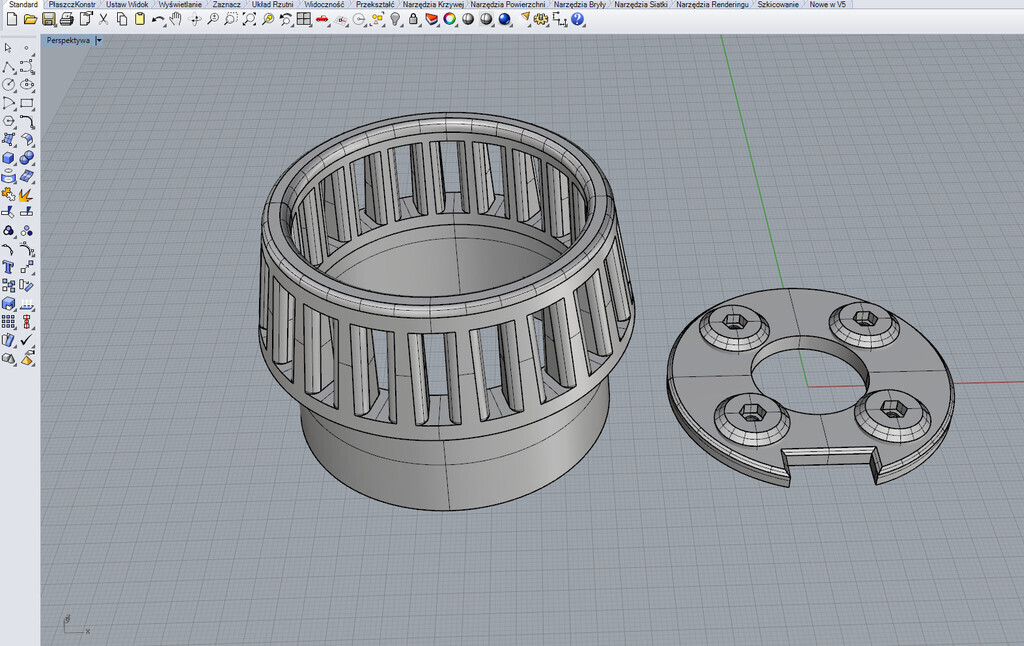This screenshot has width=1024, height=646.
Task: Open the color wheel icon in the toolbar
Action: [449, 19]
